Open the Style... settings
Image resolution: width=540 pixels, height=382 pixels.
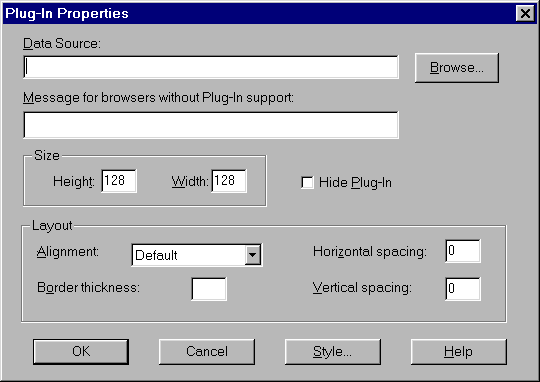[x=333, y=352]
